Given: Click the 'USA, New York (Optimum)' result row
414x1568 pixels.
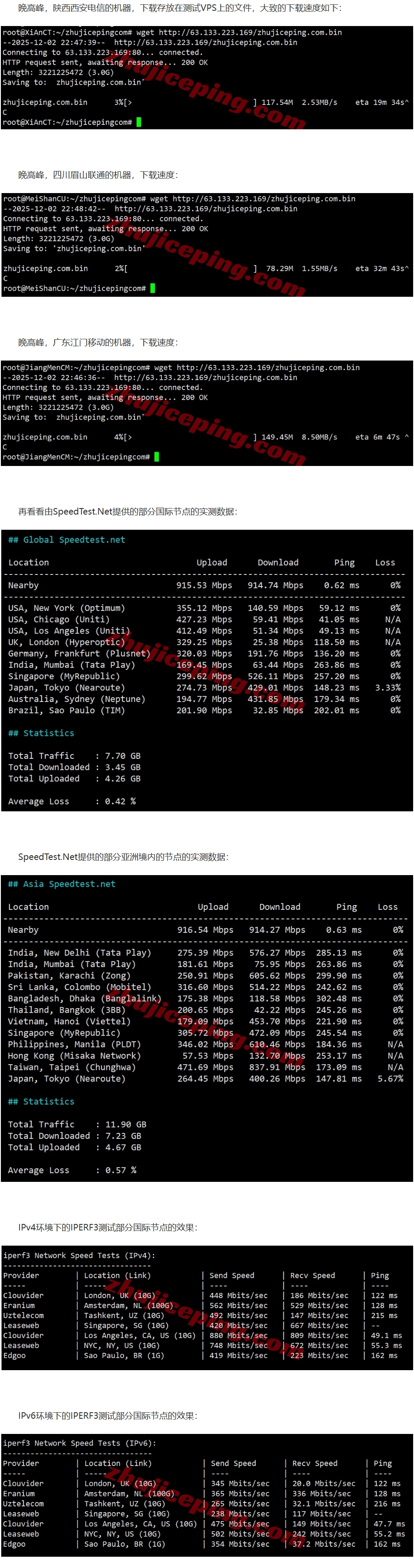Looking at the screenshot, I should pos(204,607).
